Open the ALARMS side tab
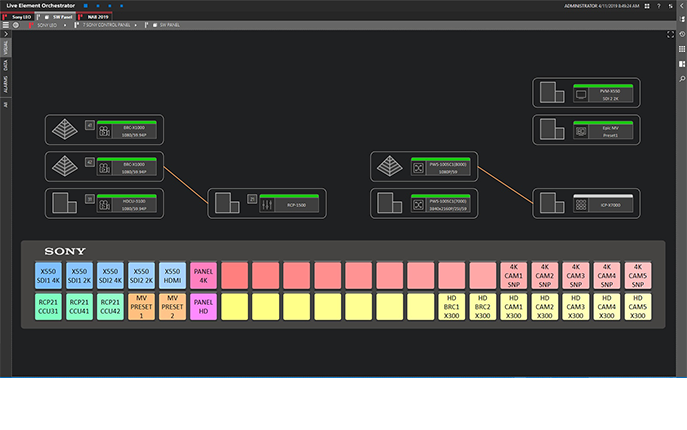This screenshot has height=430, width=687. tap(6, 84)
